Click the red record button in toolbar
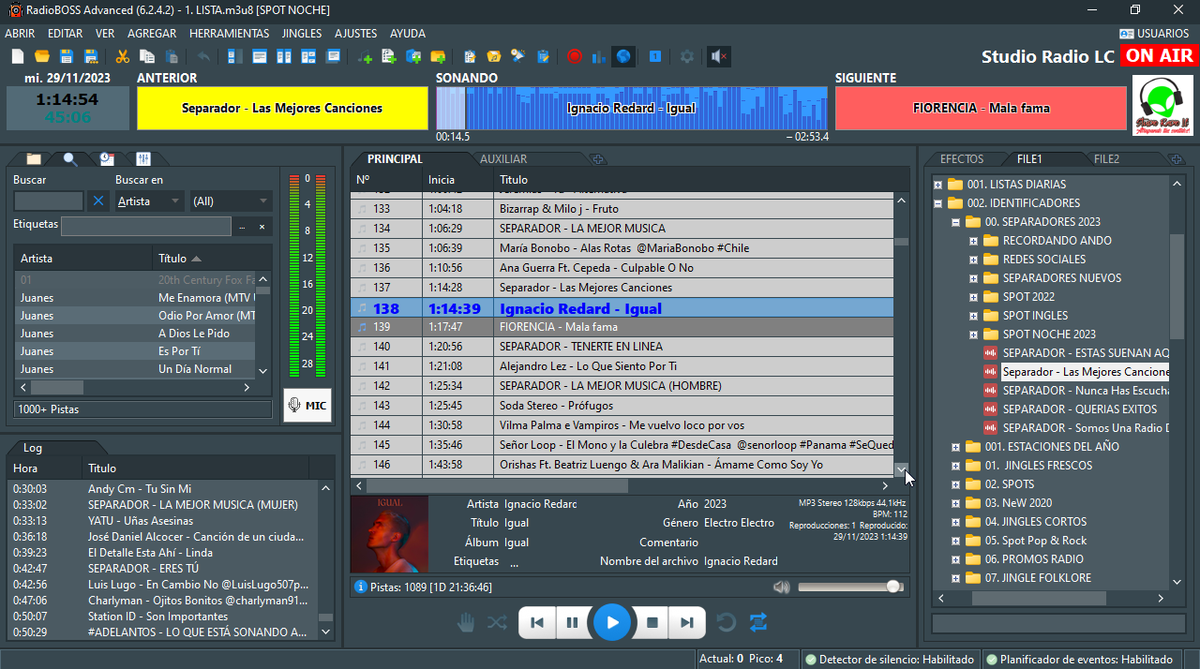The width and height of the screenshot is (1200, 669). (574, 57)
